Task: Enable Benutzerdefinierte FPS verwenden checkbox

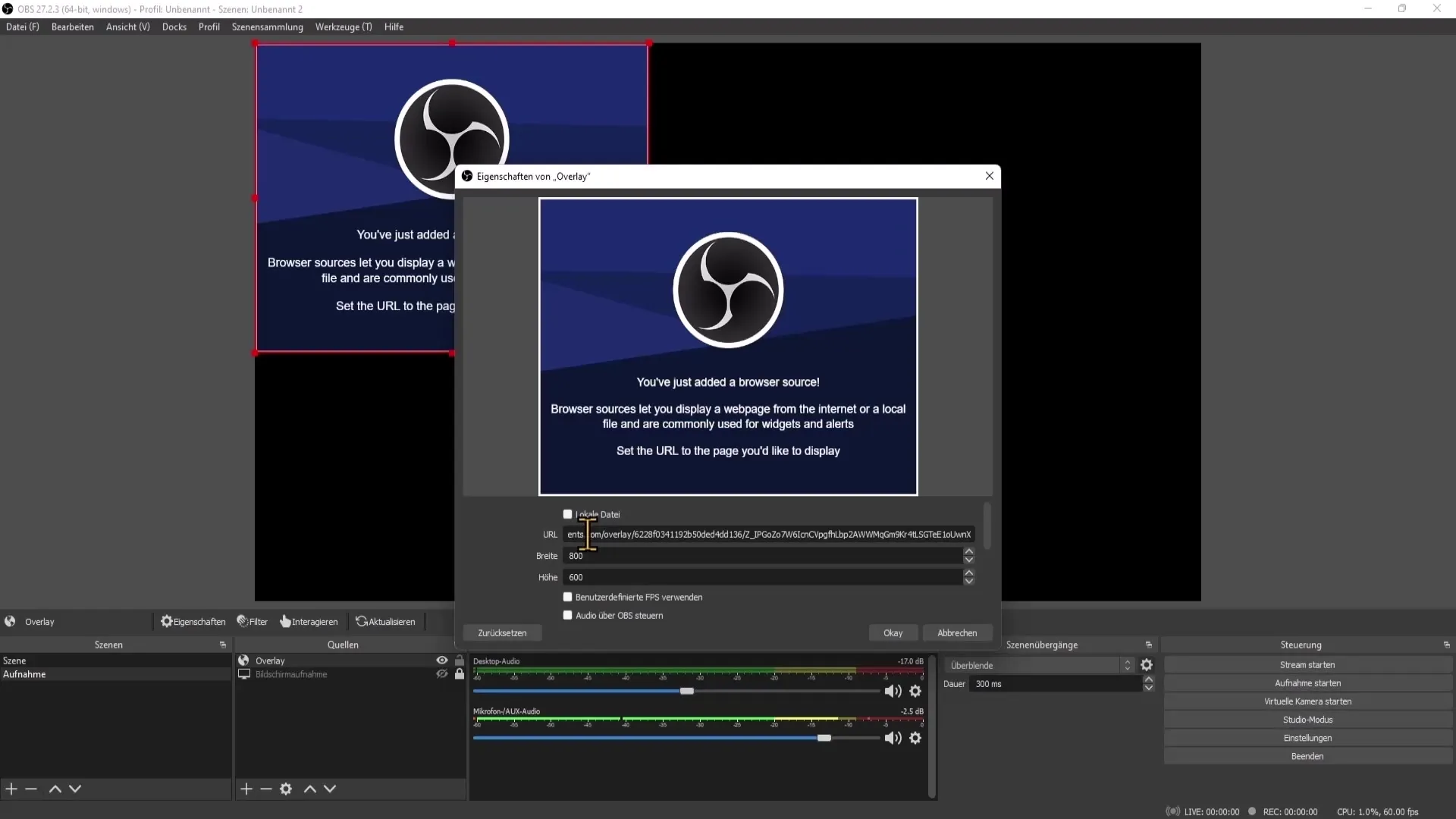Action: tap(567, 597)
